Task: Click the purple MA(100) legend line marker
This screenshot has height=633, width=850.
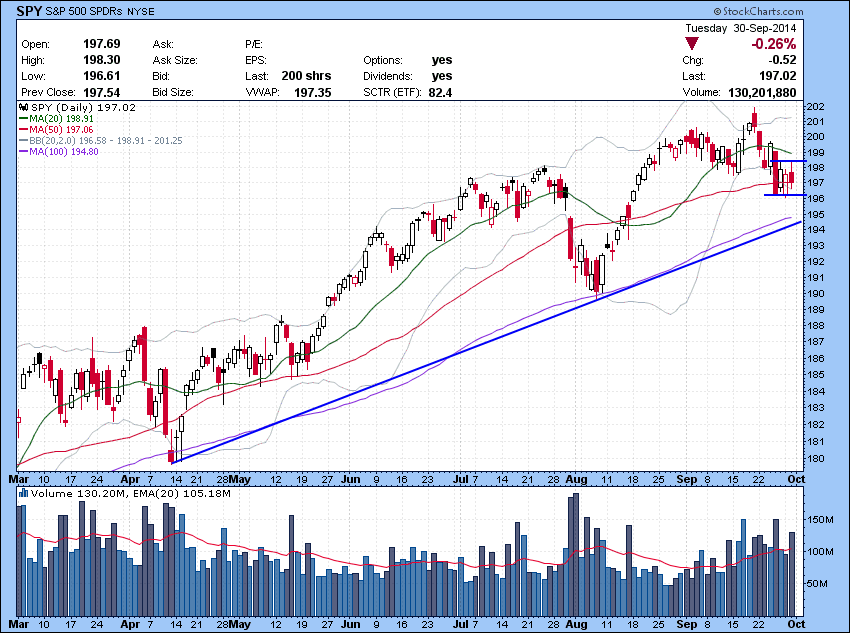Action: tap(23, 152)
